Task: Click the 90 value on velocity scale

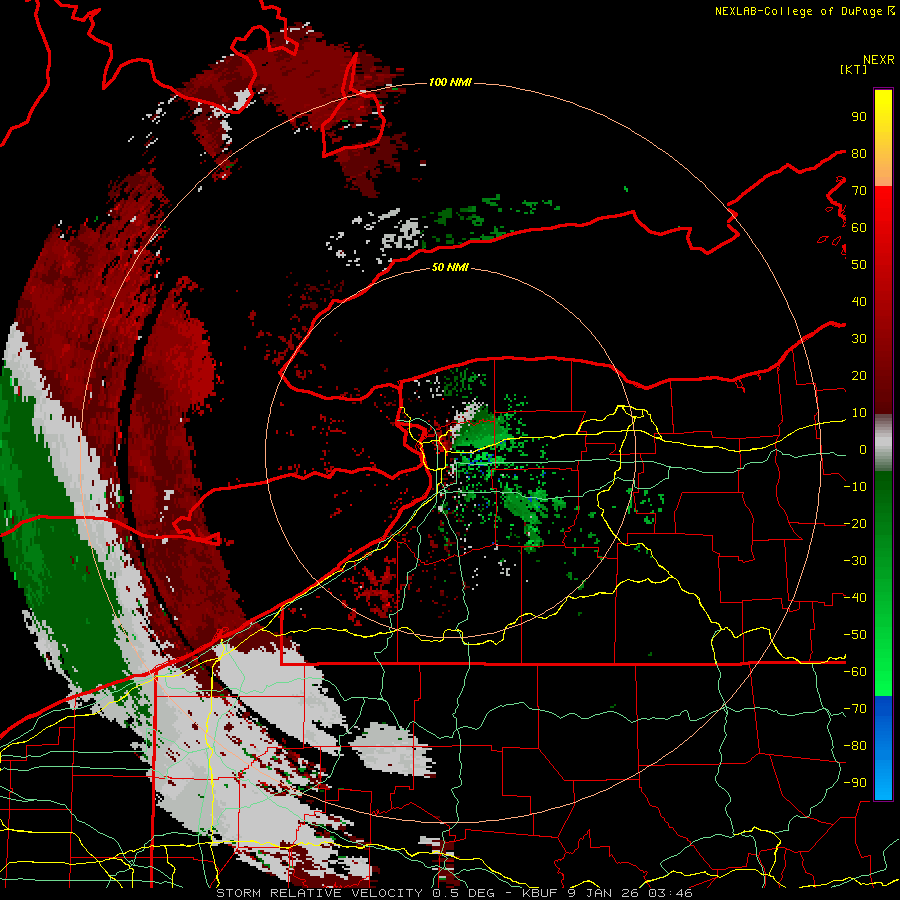Action: click(x=859, y=117)
